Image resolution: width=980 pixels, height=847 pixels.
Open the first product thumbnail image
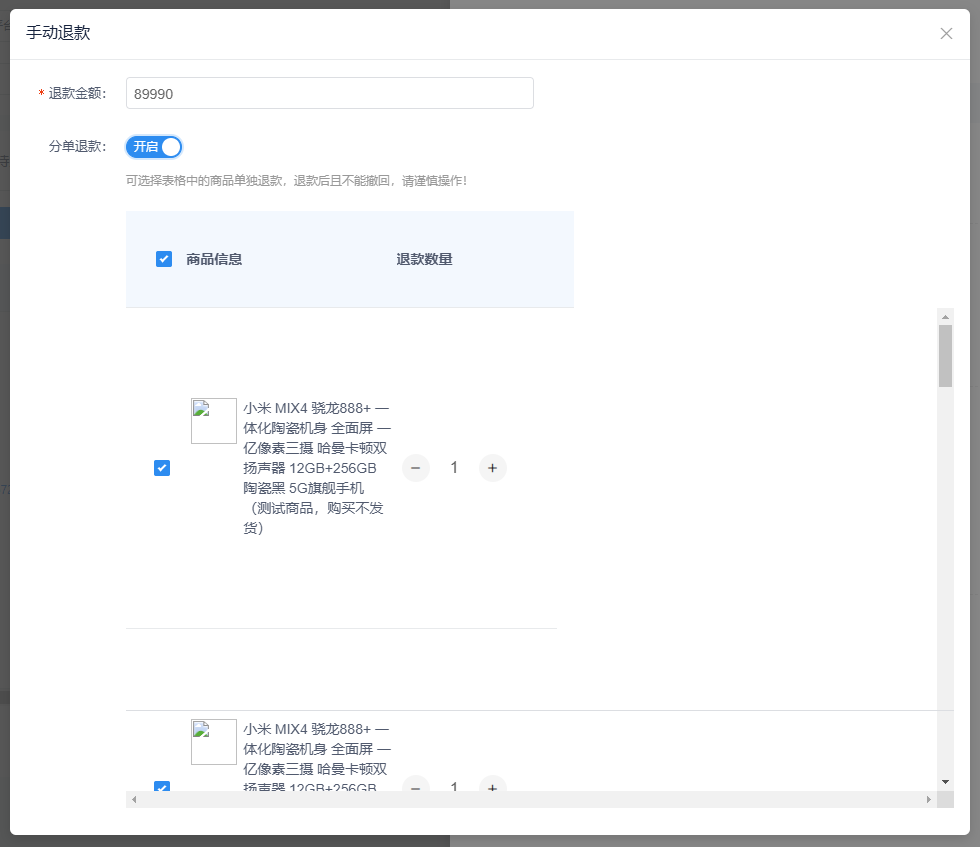[214, 421]
